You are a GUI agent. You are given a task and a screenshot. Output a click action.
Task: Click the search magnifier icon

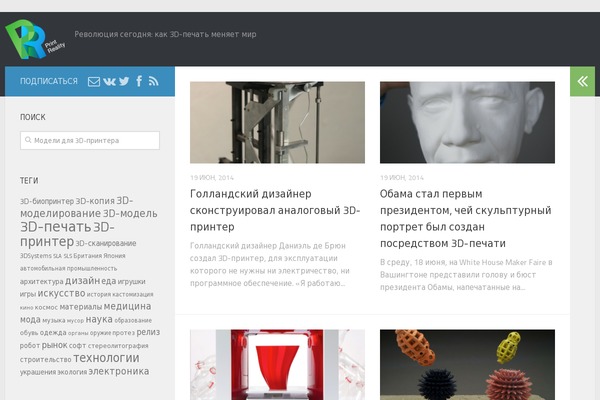(x=28, y=140)
